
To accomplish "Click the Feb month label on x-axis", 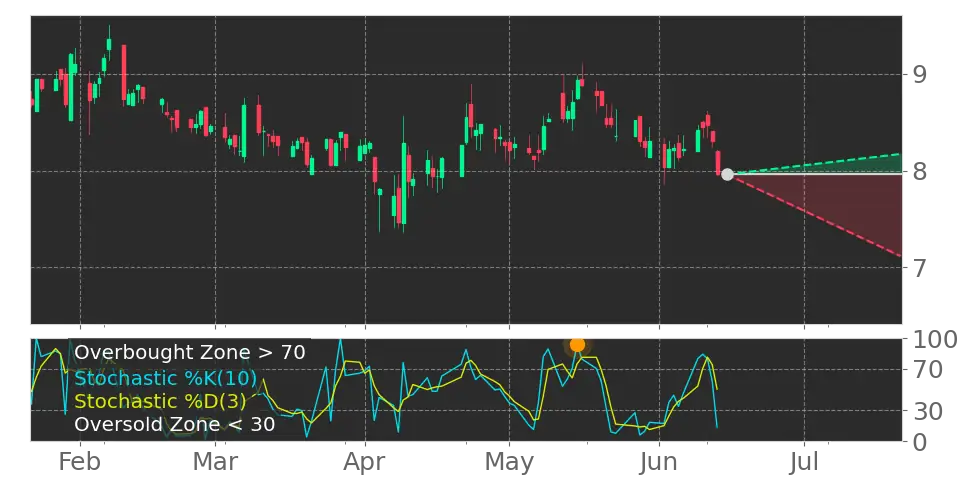I will (80, 462).
